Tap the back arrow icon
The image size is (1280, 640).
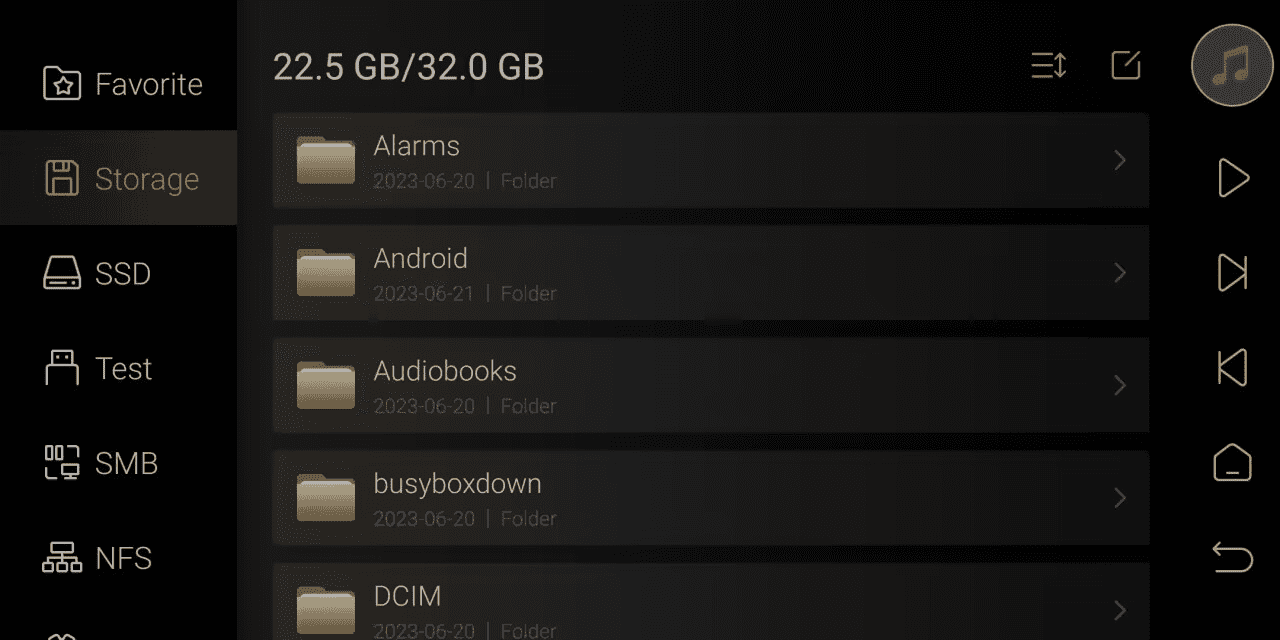[1233, 557]
